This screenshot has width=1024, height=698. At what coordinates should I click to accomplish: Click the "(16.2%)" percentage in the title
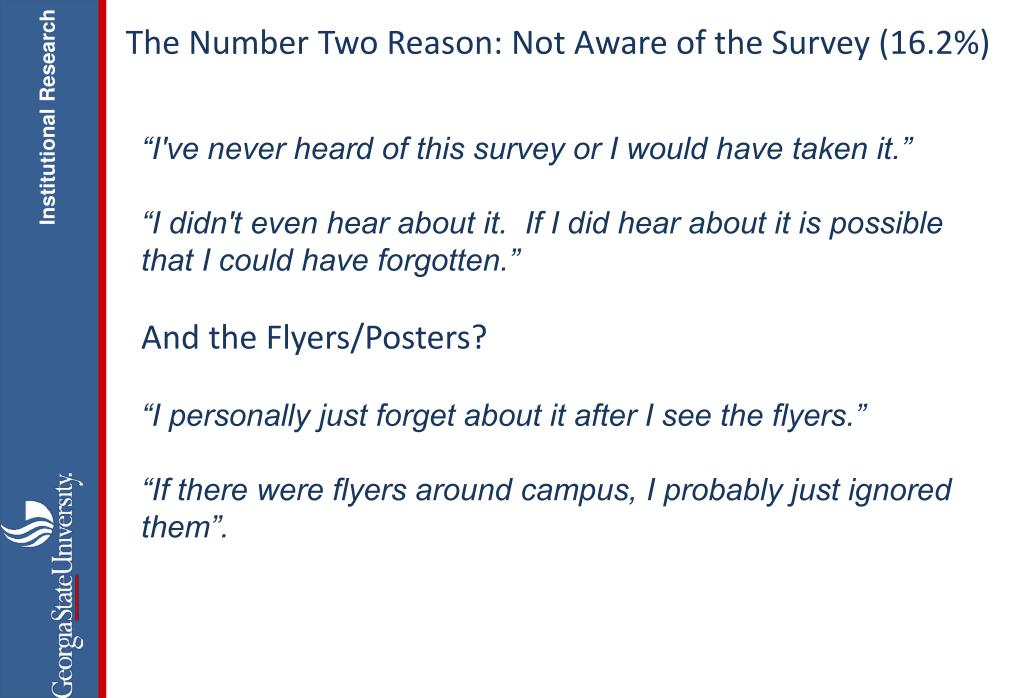pyautogui.click(x=934, y=44)
